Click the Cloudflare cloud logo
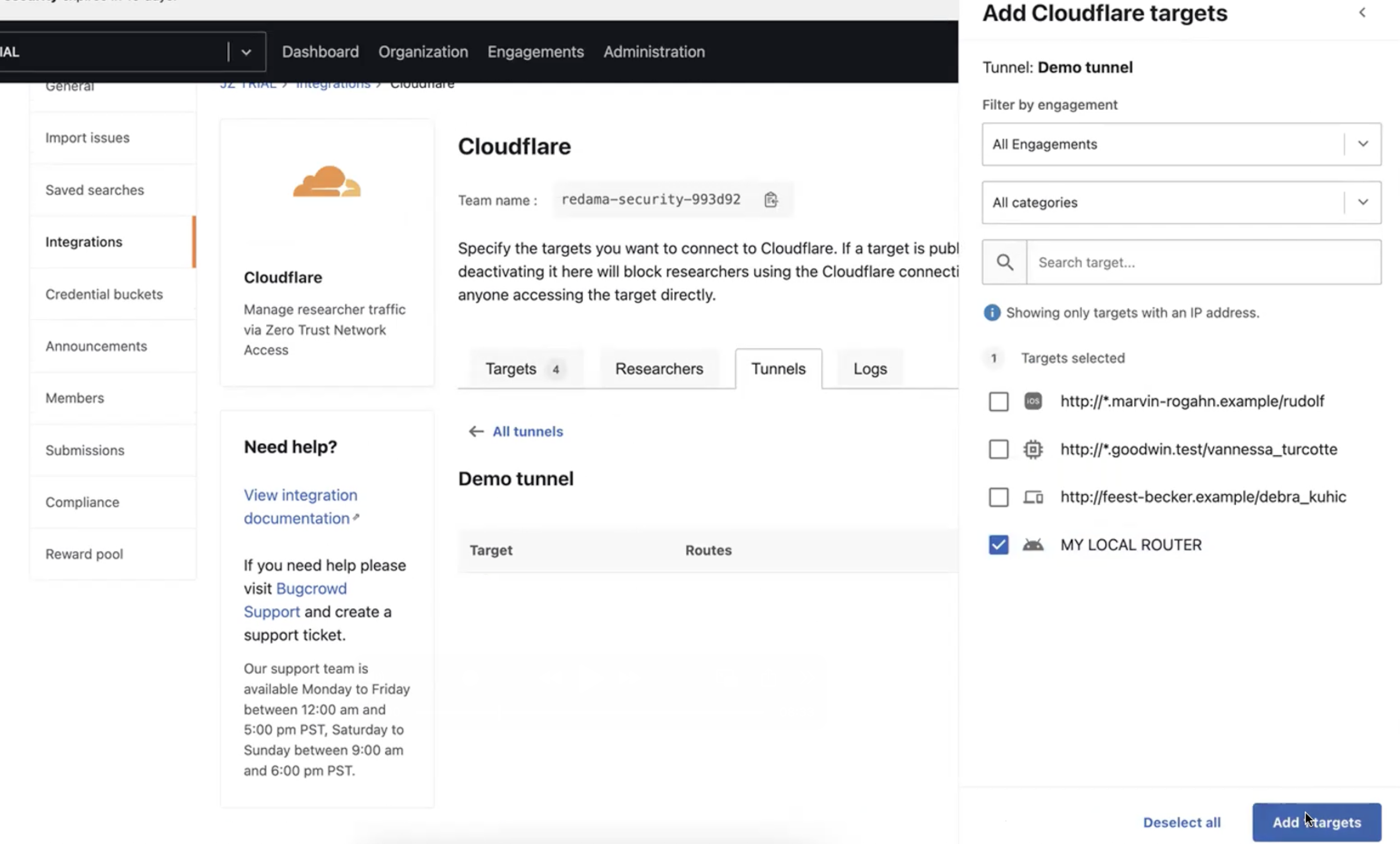 coord(327,182)
